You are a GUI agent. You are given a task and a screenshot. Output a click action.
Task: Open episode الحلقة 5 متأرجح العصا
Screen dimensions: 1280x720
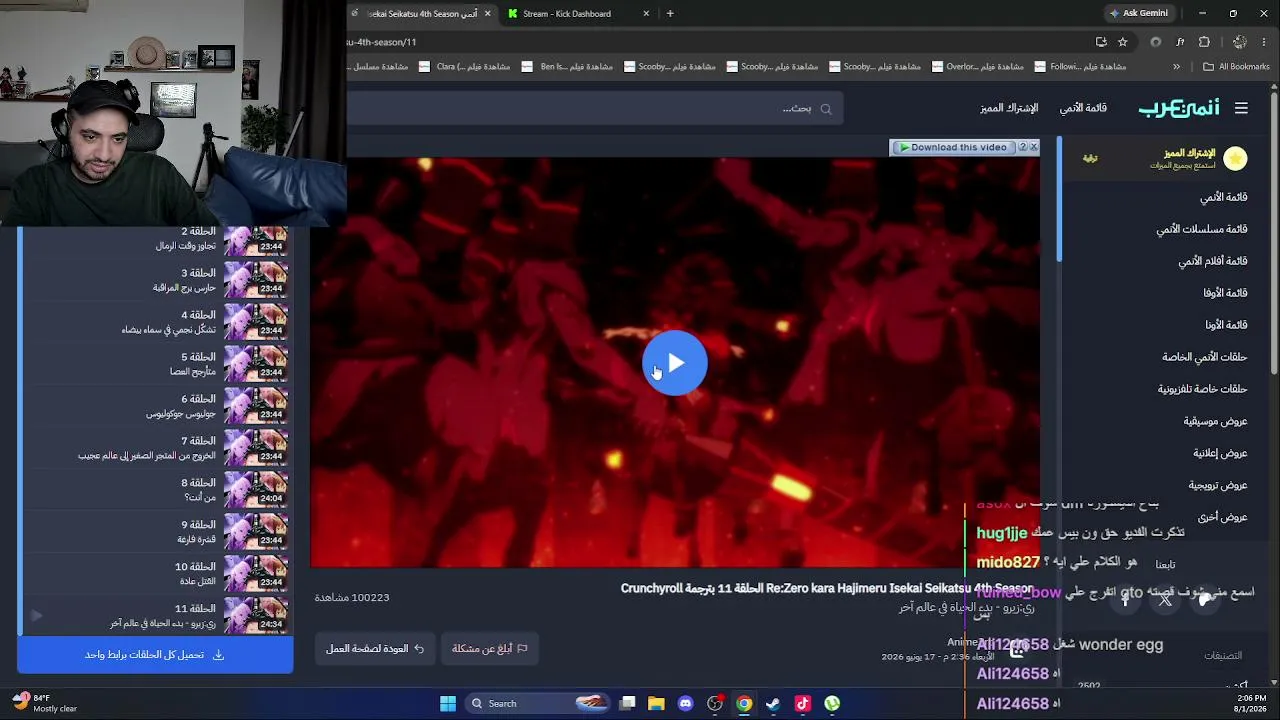point(156,364)
